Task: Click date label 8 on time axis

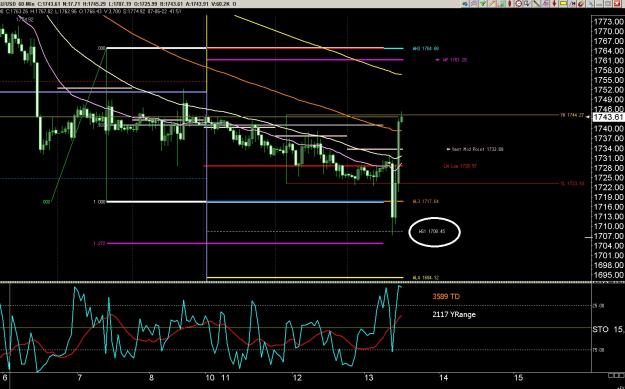Action: [151, 378]
